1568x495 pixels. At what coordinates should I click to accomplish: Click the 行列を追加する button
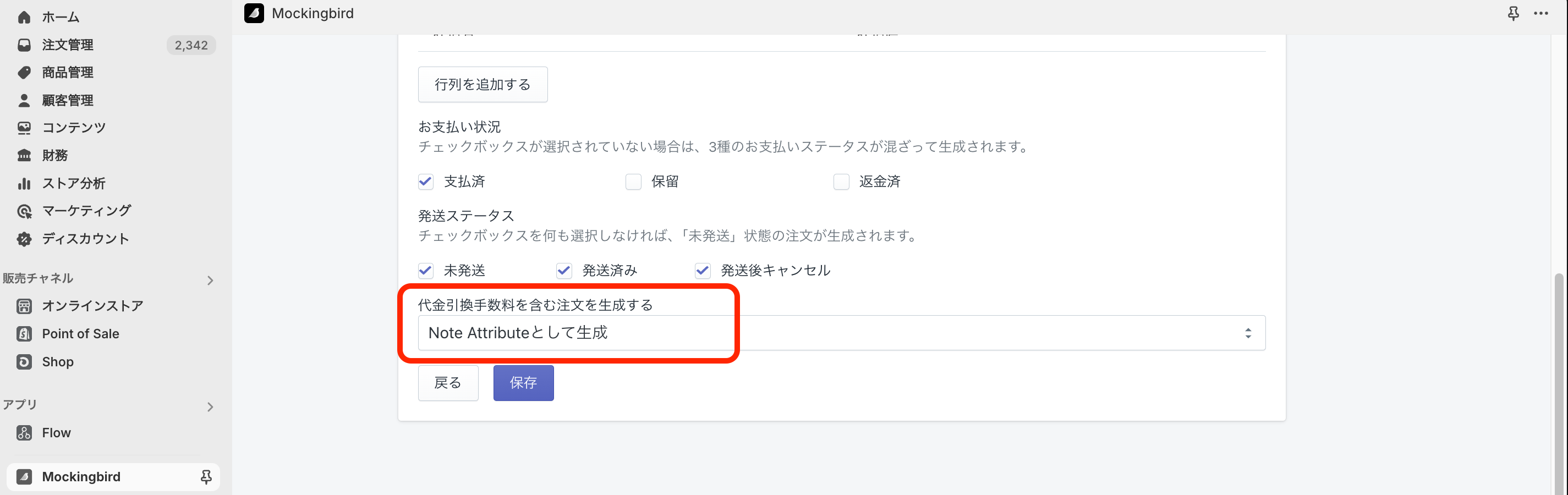483,85
